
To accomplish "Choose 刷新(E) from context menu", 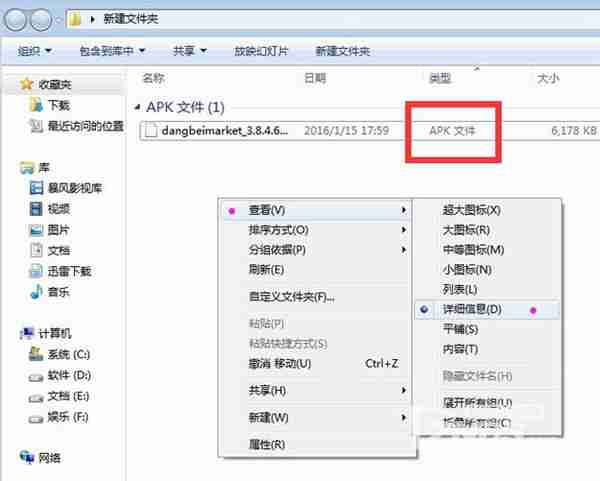I will [316, 270].
